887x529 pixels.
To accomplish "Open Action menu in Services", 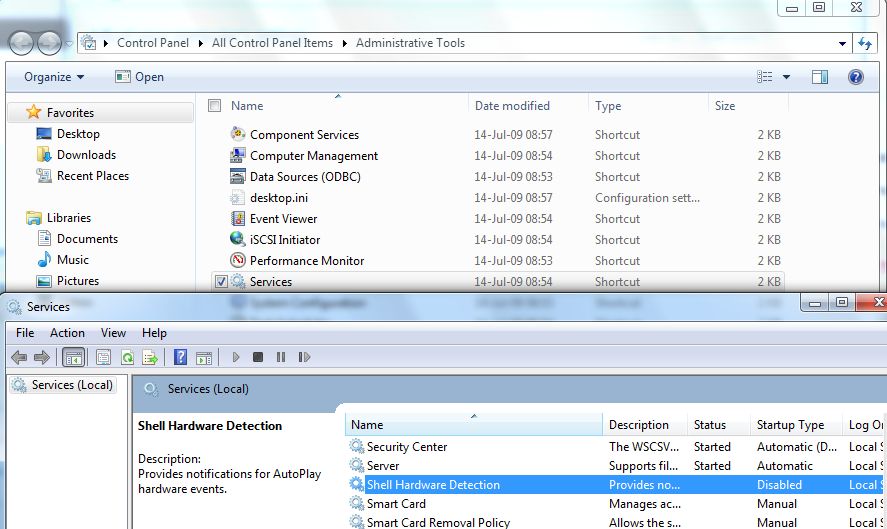I will coord(67,333).
